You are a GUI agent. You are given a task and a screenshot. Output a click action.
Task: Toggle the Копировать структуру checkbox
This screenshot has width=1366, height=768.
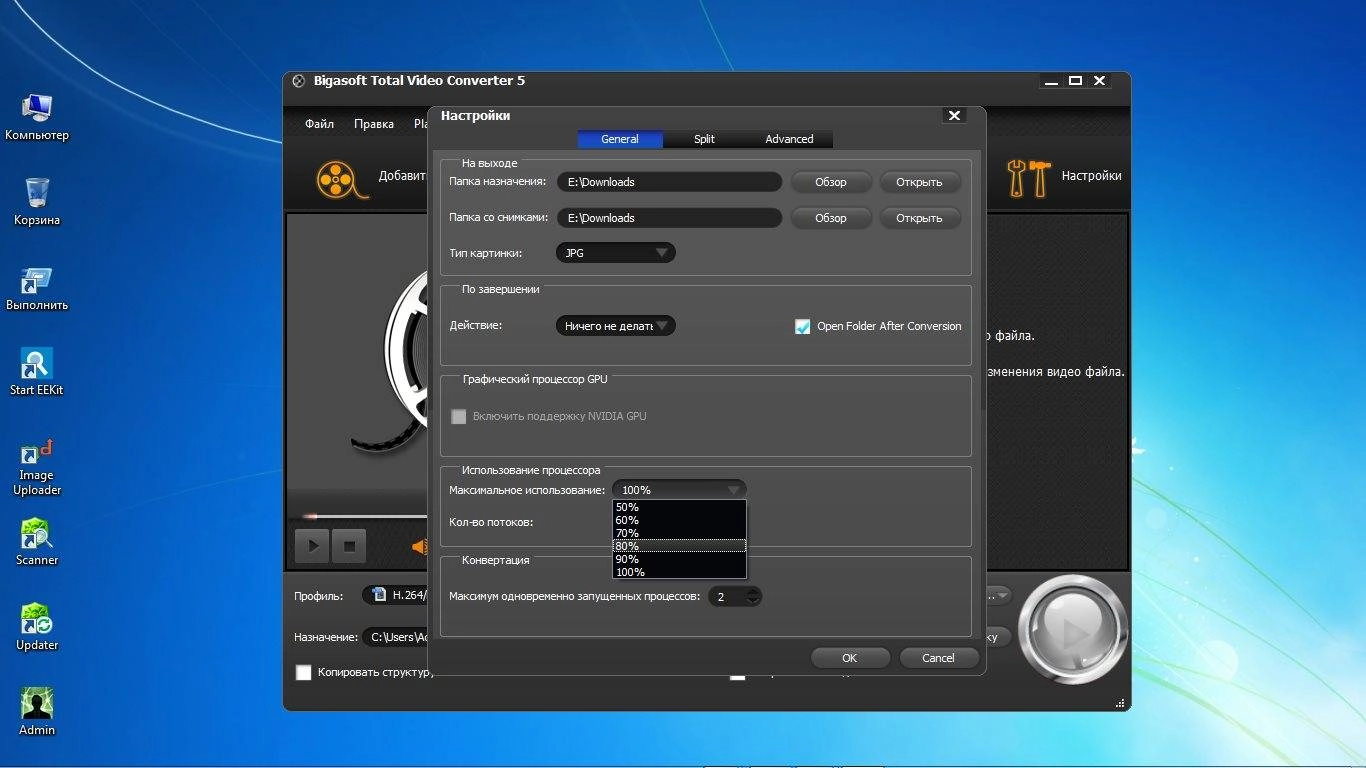click(304, 673)
